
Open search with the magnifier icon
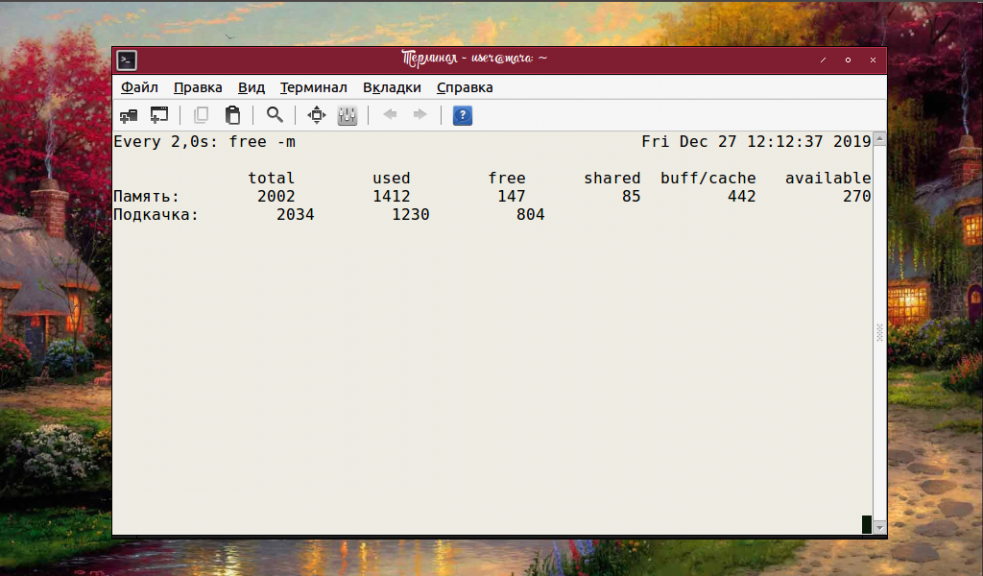point(275,115)
